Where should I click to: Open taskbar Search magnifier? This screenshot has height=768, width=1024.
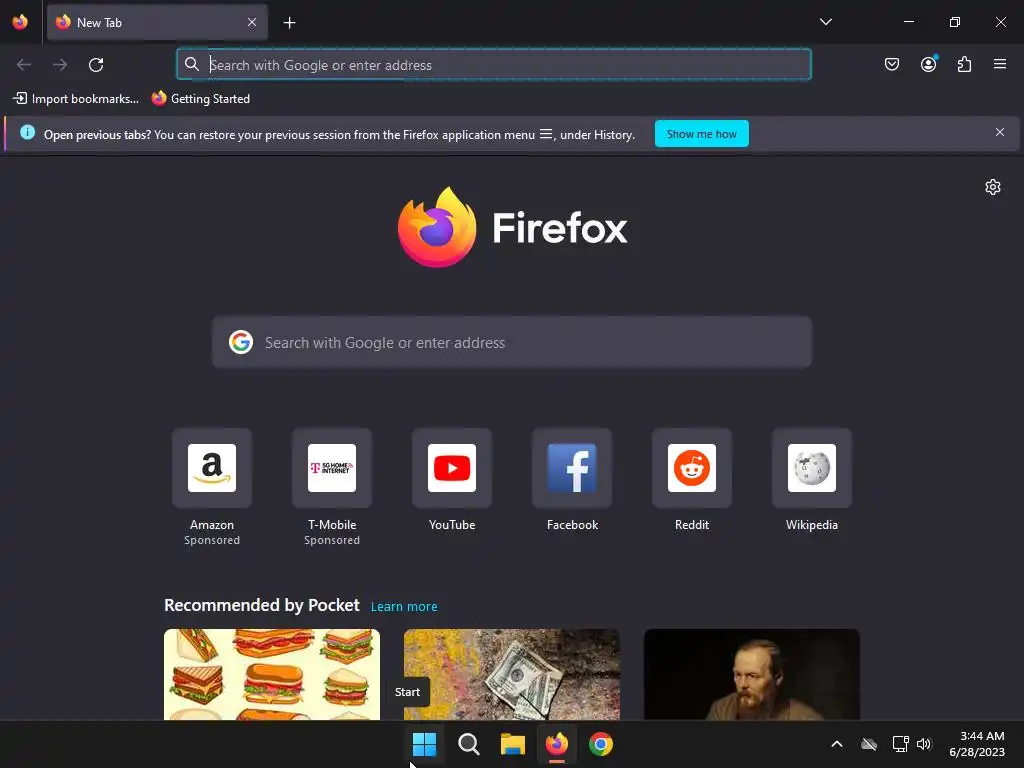468,744
